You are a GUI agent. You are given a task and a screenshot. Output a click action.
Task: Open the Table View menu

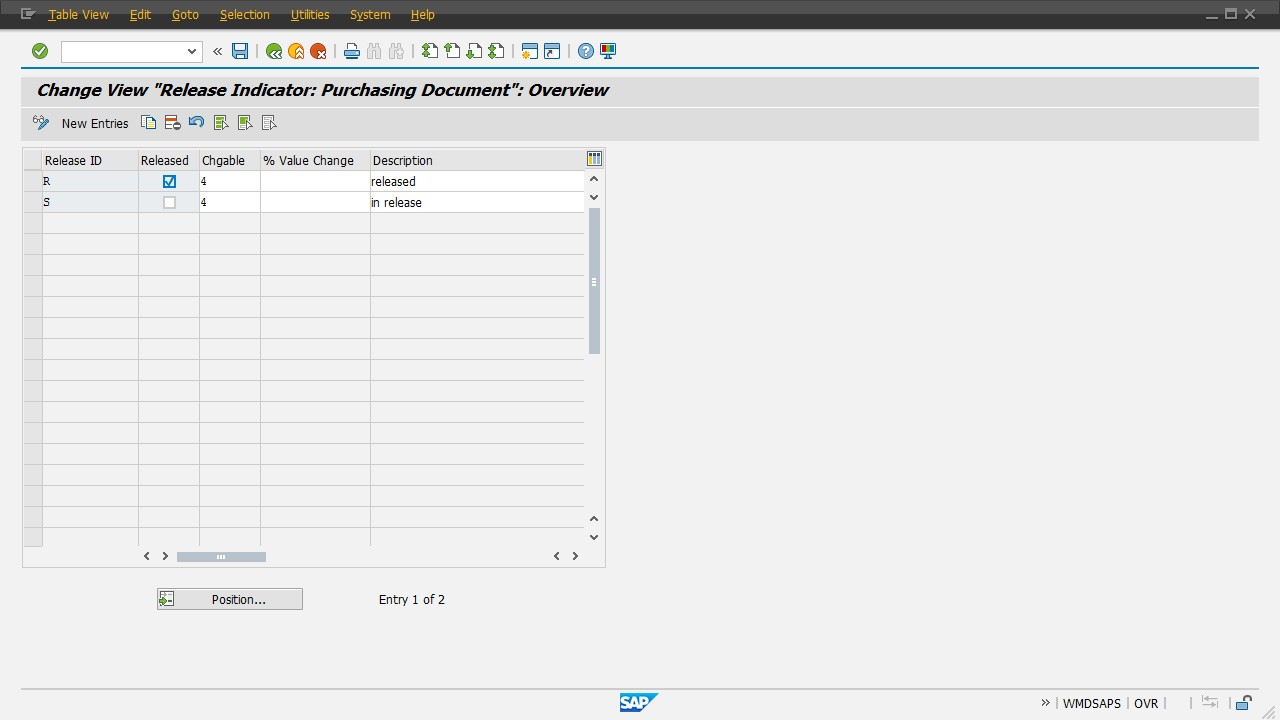(x=78, y=15)
